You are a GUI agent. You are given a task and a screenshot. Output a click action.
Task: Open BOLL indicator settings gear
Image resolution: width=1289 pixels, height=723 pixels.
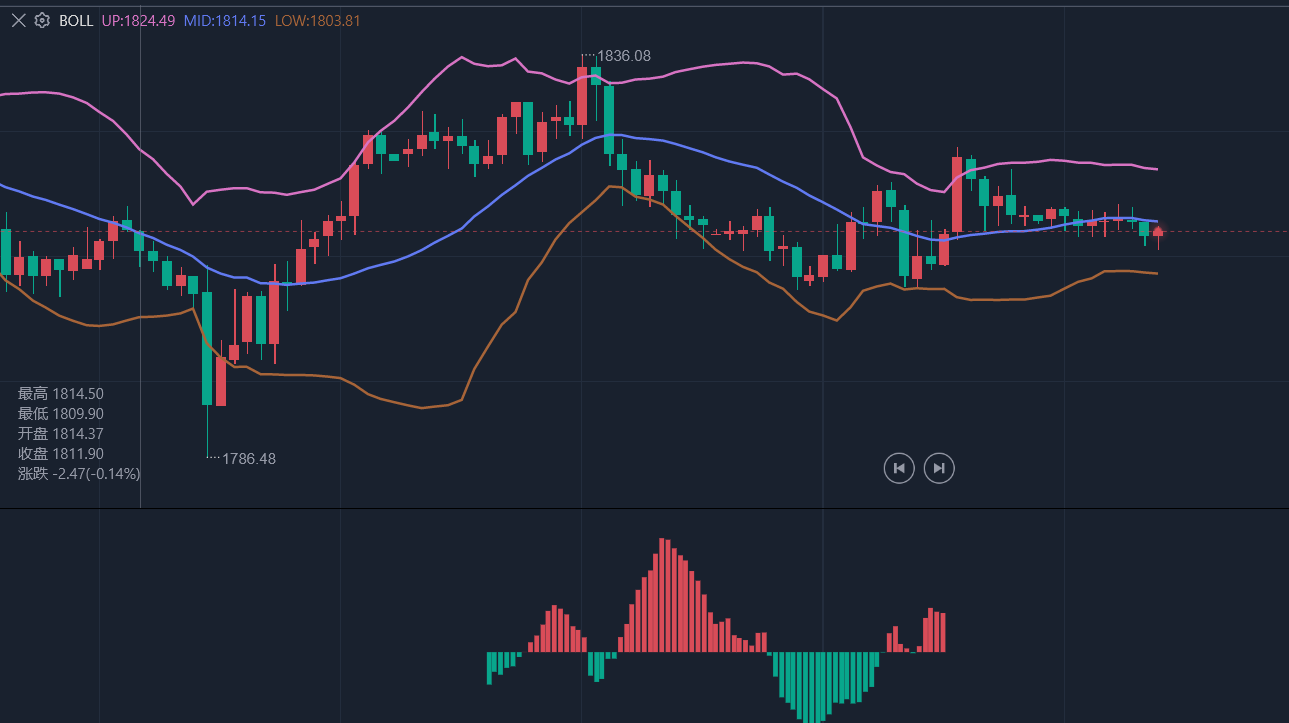(42, 20)
